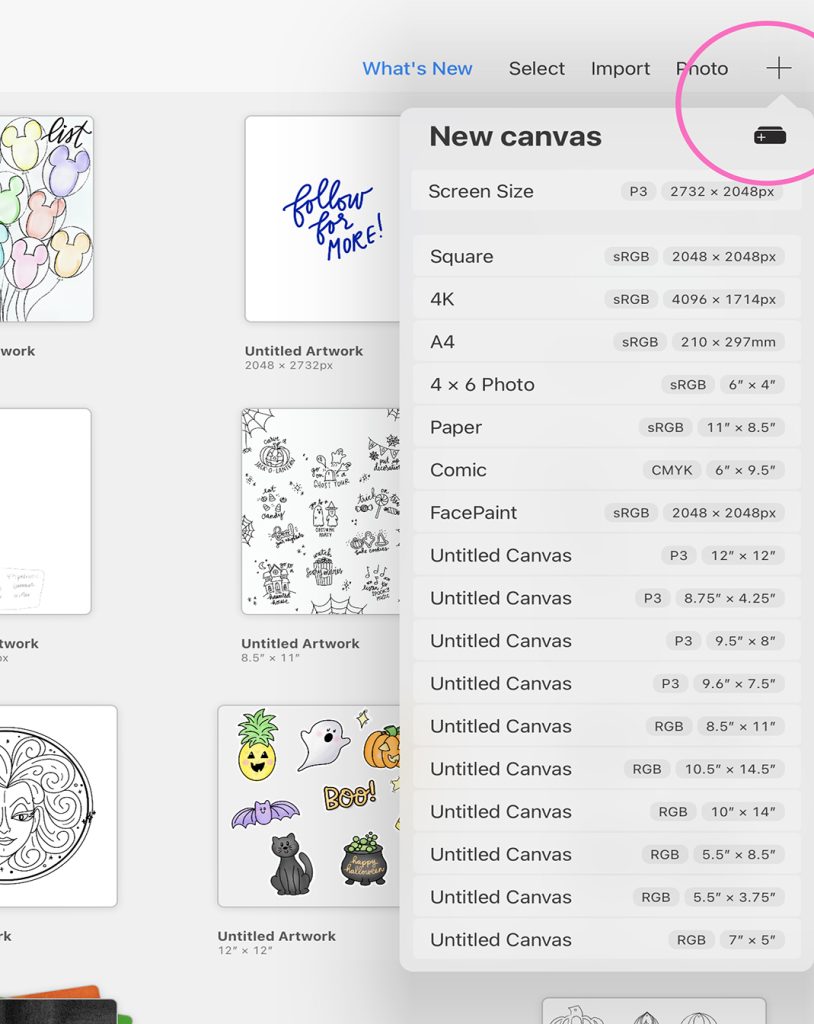The image size is (814, 1024).
Task: Select Untitled Canvas 5.5″ × 8.5″
Action: click(606, 854)
